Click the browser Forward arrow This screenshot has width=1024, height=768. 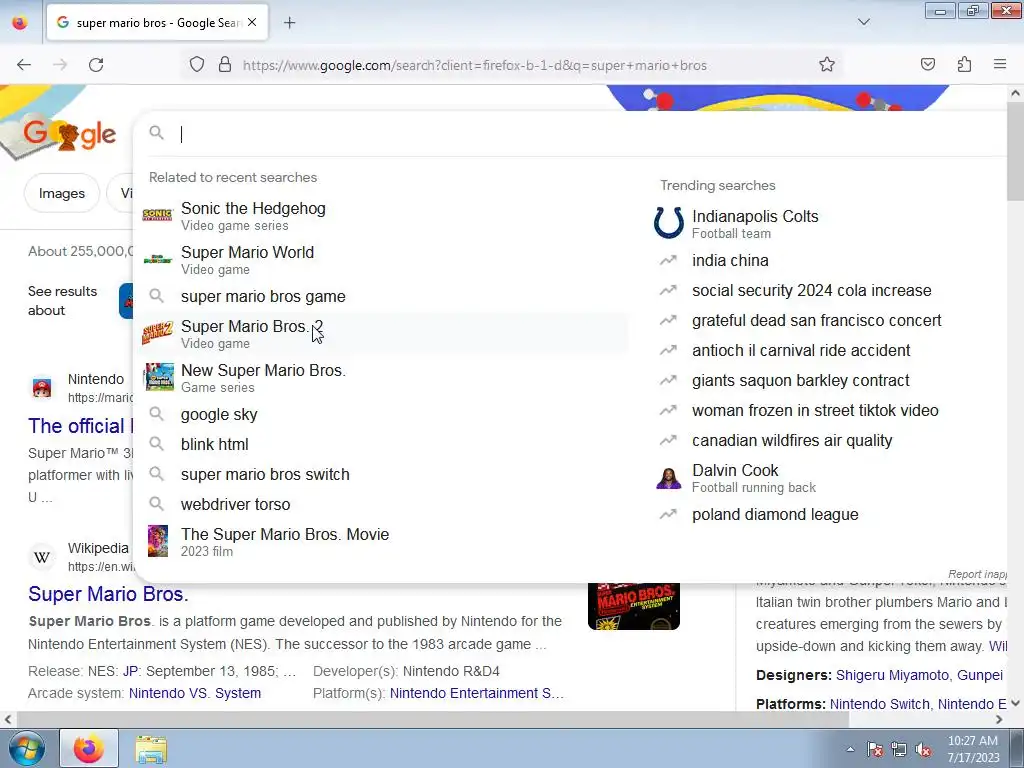click(60, 65)
